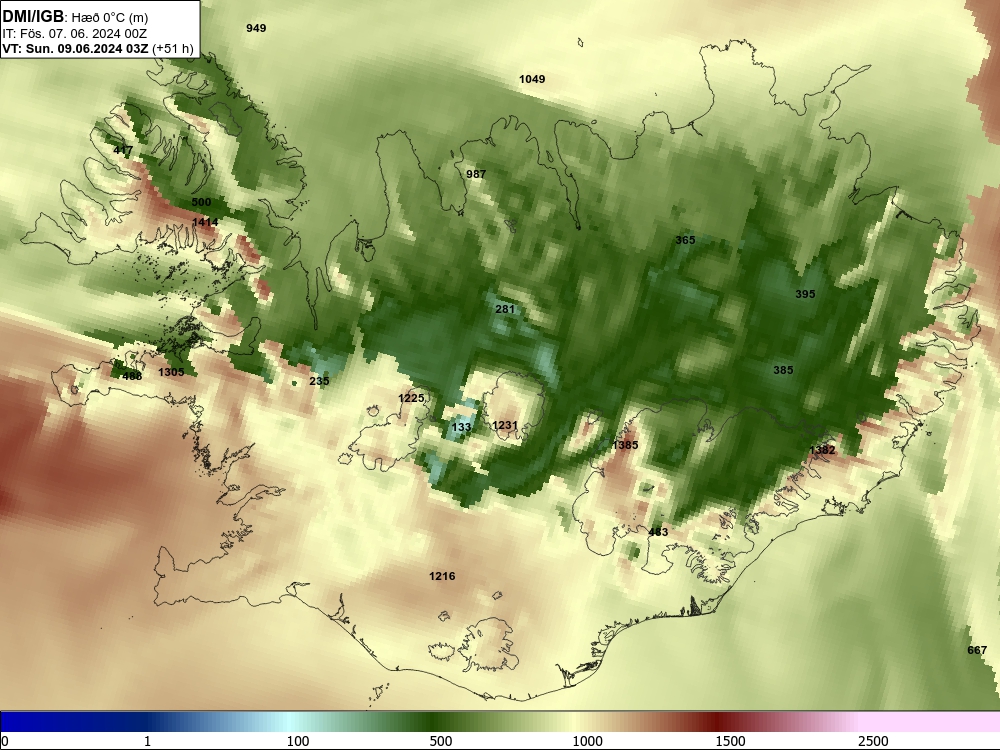
Task: Click the 1 tick on the color scale
Action: 147,741
